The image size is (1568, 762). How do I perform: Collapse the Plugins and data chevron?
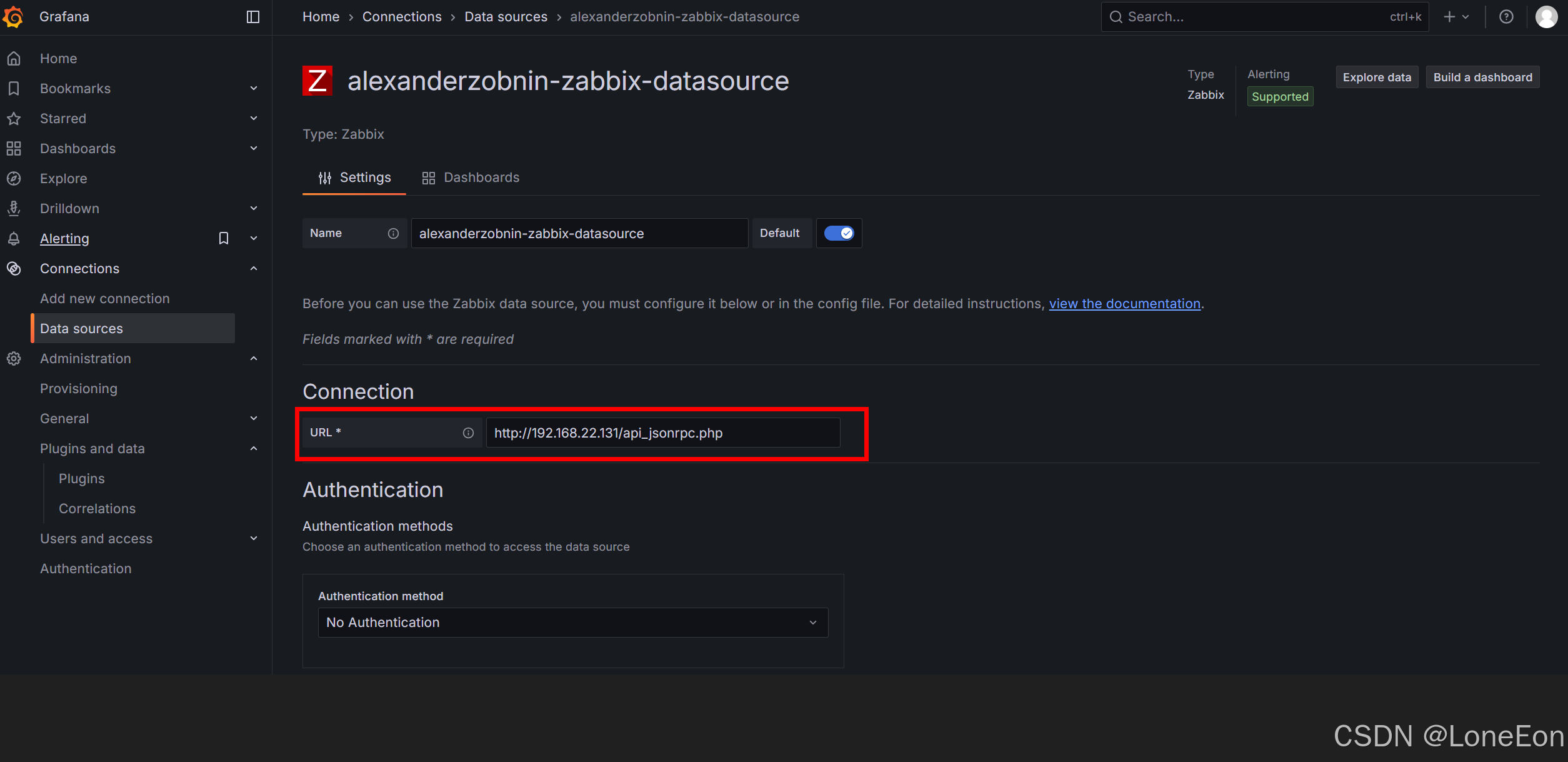tap(254, 448)
